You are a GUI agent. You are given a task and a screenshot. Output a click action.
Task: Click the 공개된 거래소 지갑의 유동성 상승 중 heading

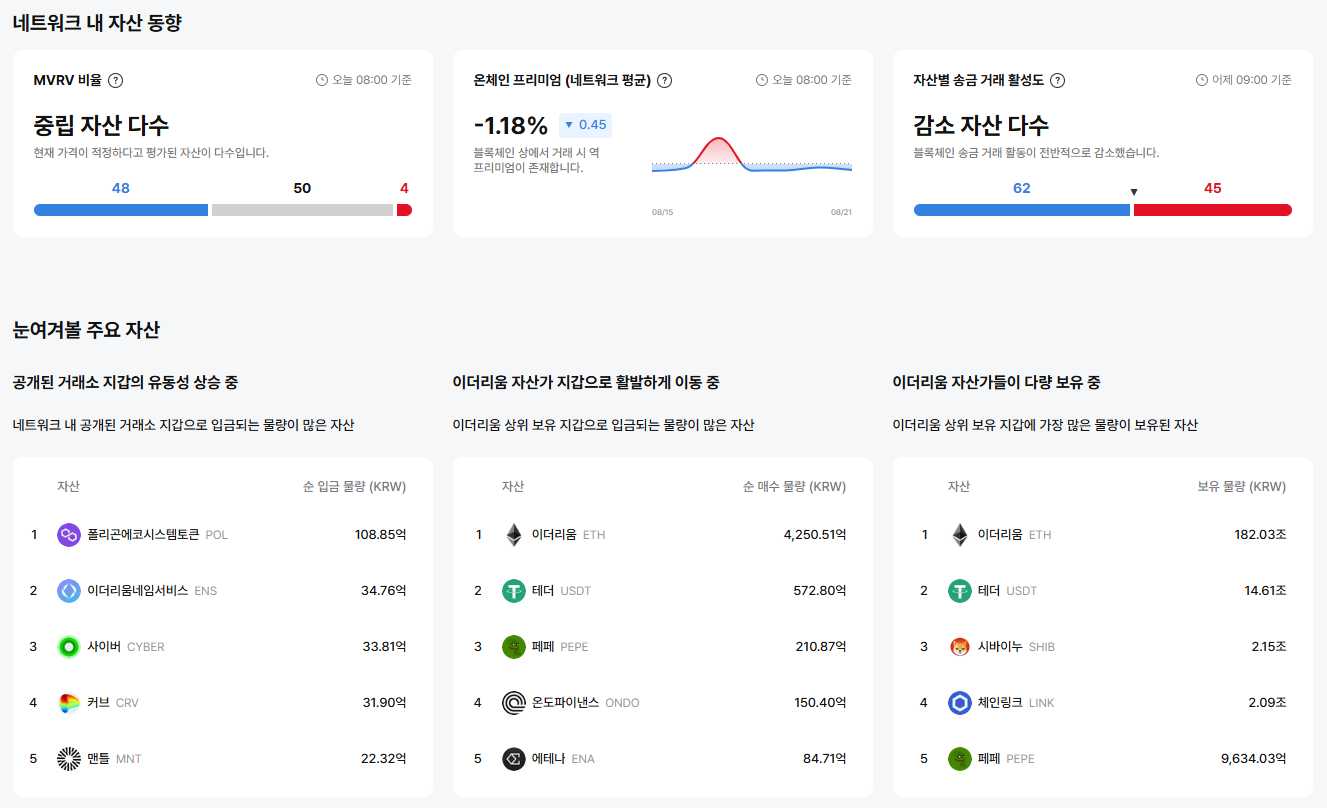(x=125, y=382)
